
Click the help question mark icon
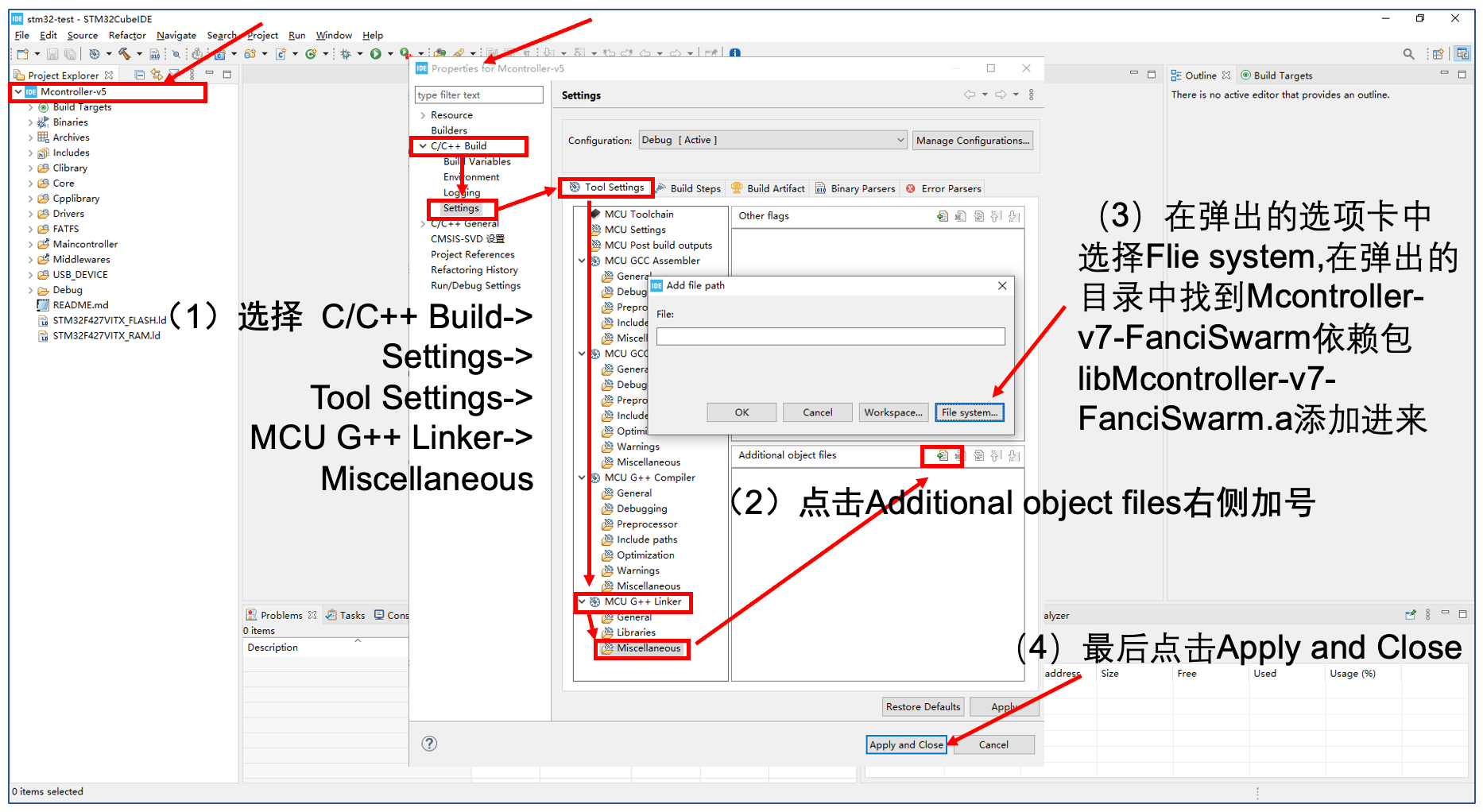tap(429, 744)
